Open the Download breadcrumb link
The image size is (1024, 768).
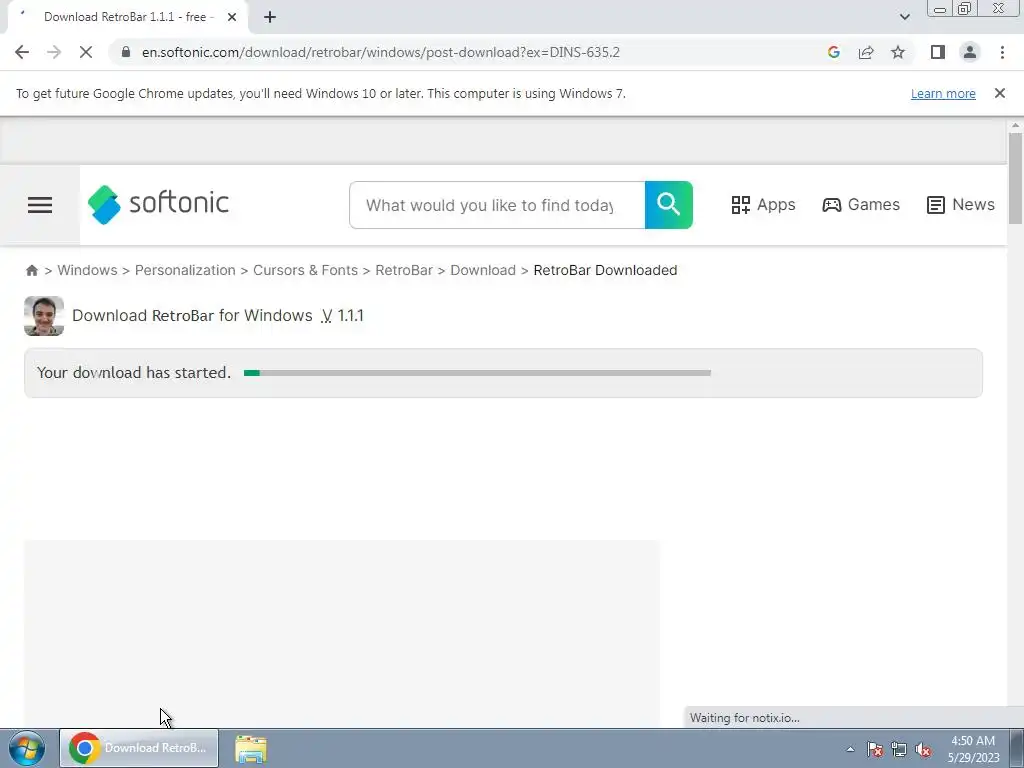(483, 270)
